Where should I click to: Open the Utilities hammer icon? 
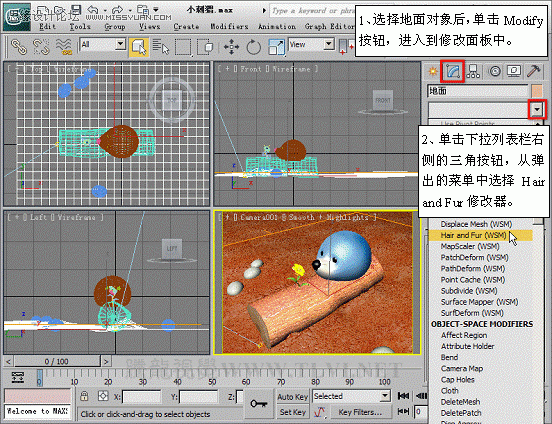tap(534, 71)
